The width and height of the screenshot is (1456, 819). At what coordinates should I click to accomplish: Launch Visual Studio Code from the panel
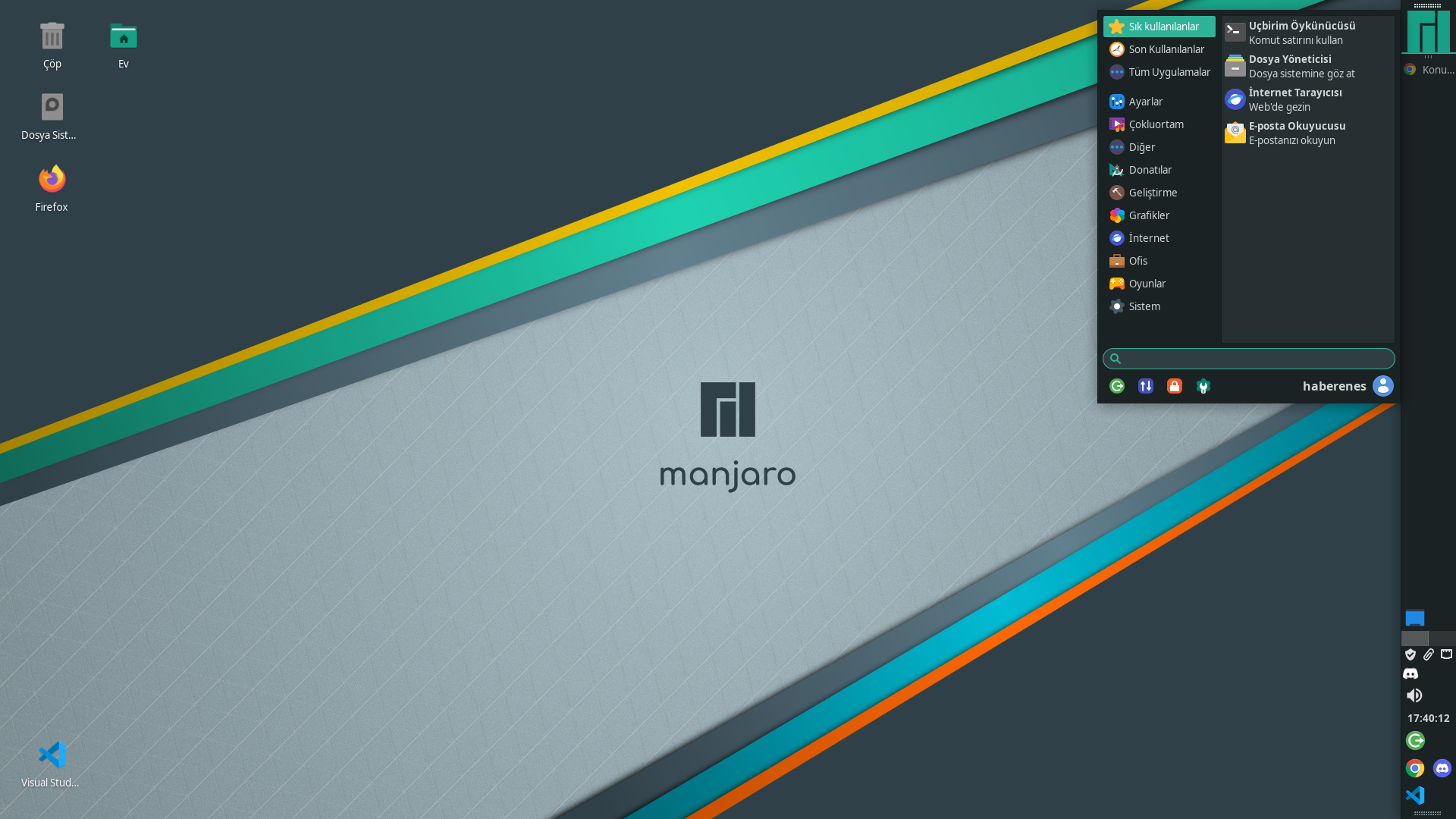pyautogui.click(x=1415, y=795)
